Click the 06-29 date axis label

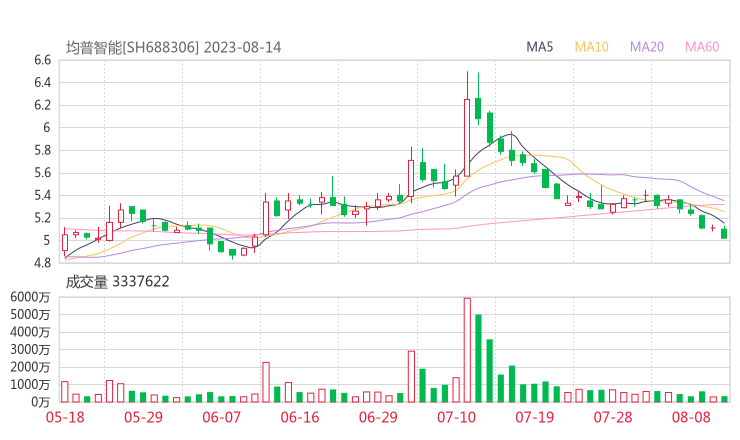click(x=378, y=417)
